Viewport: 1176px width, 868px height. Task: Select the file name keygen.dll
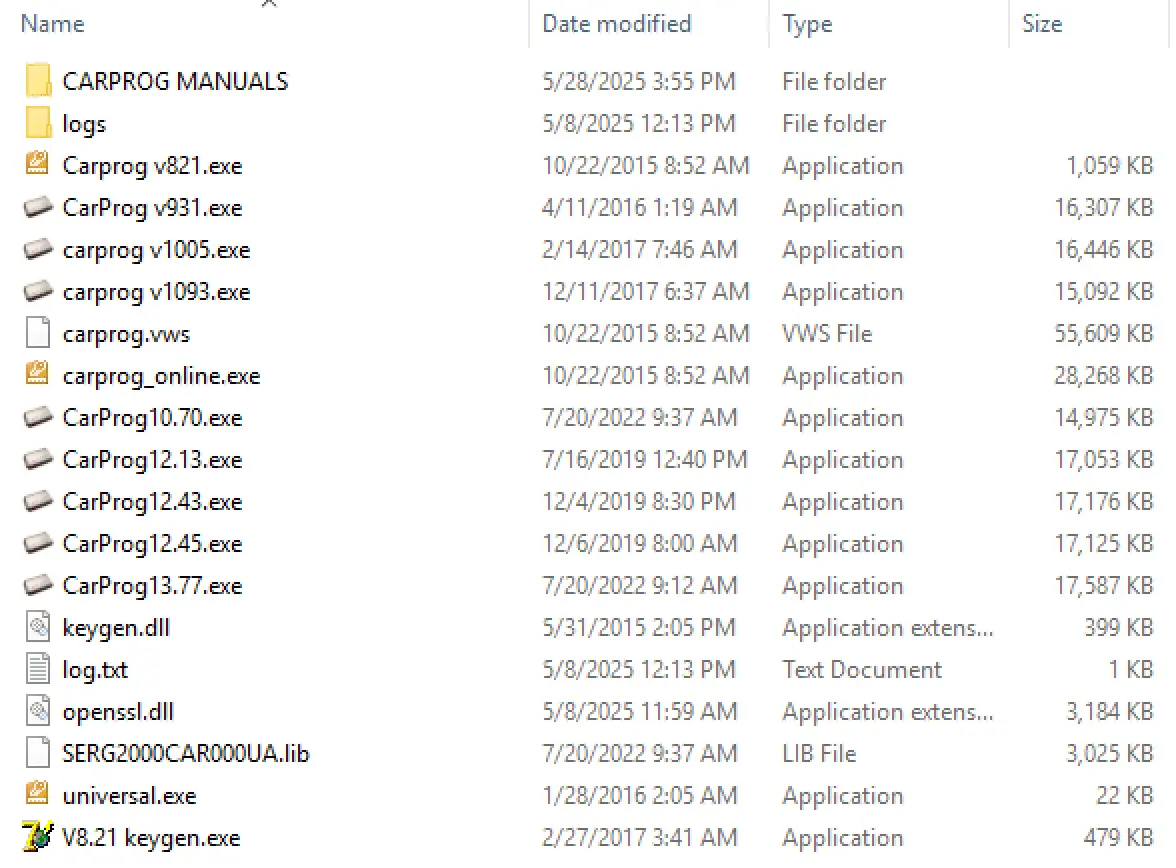[x=116, y=628]
